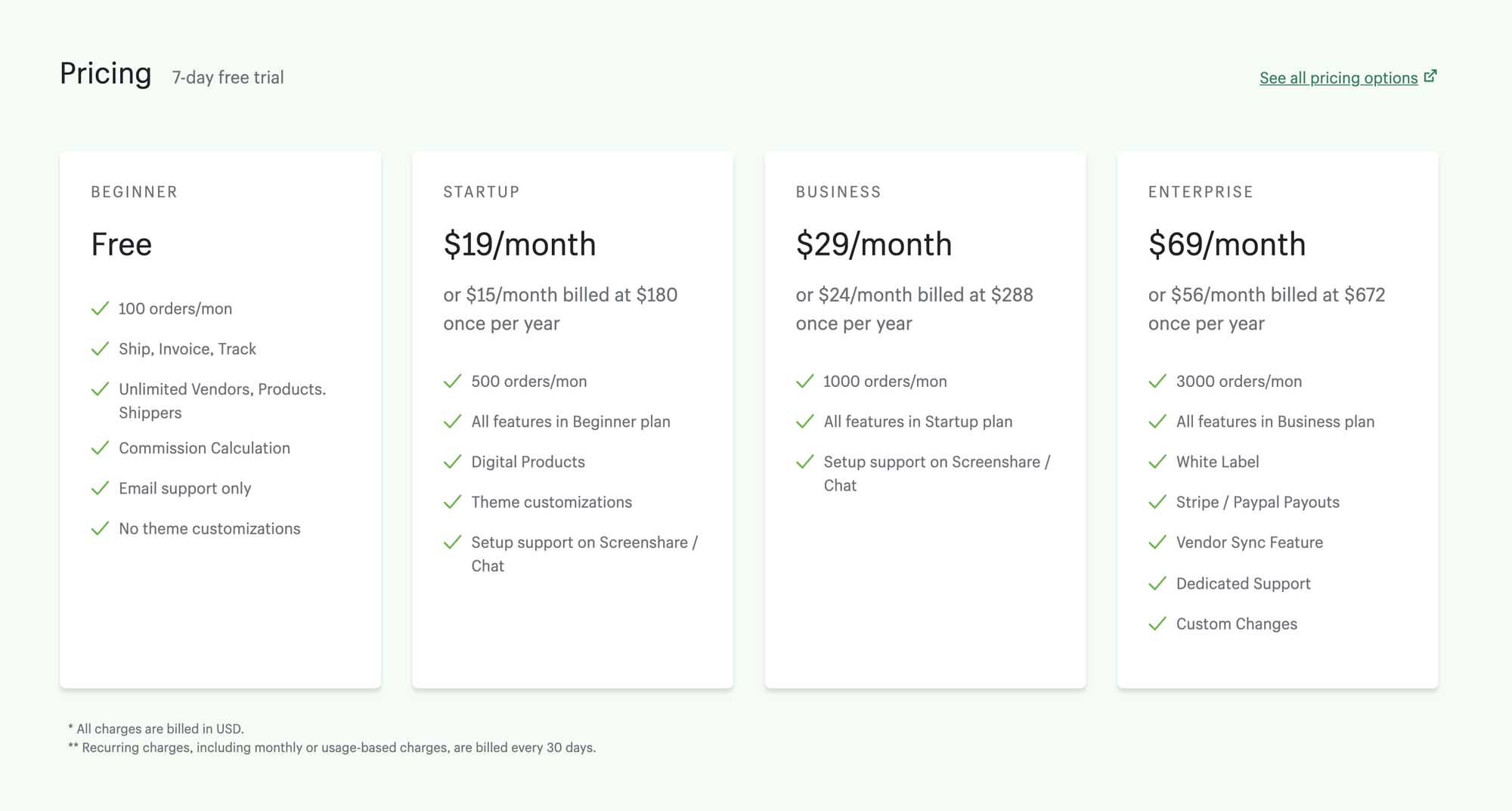The height and width of the screenshot is (811, 1512).
Task: Open the See all pricing options link
Action: pyautogui.click(x=1338, y=78)
